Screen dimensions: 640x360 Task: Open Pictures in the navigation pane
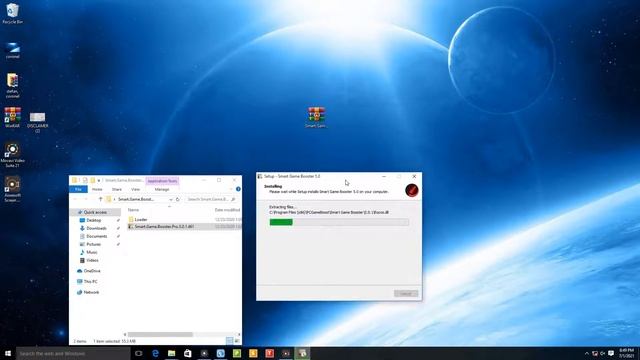coord(93,244)
